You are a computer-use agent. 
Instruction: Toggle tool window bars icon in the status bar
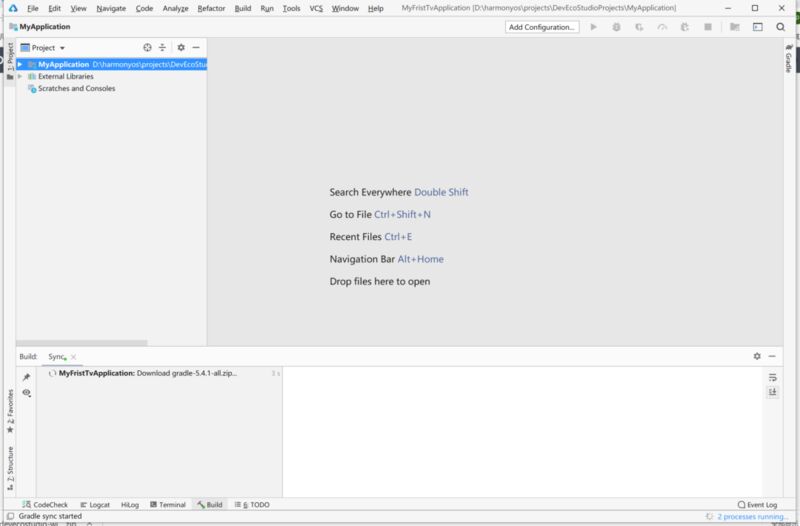10,516
